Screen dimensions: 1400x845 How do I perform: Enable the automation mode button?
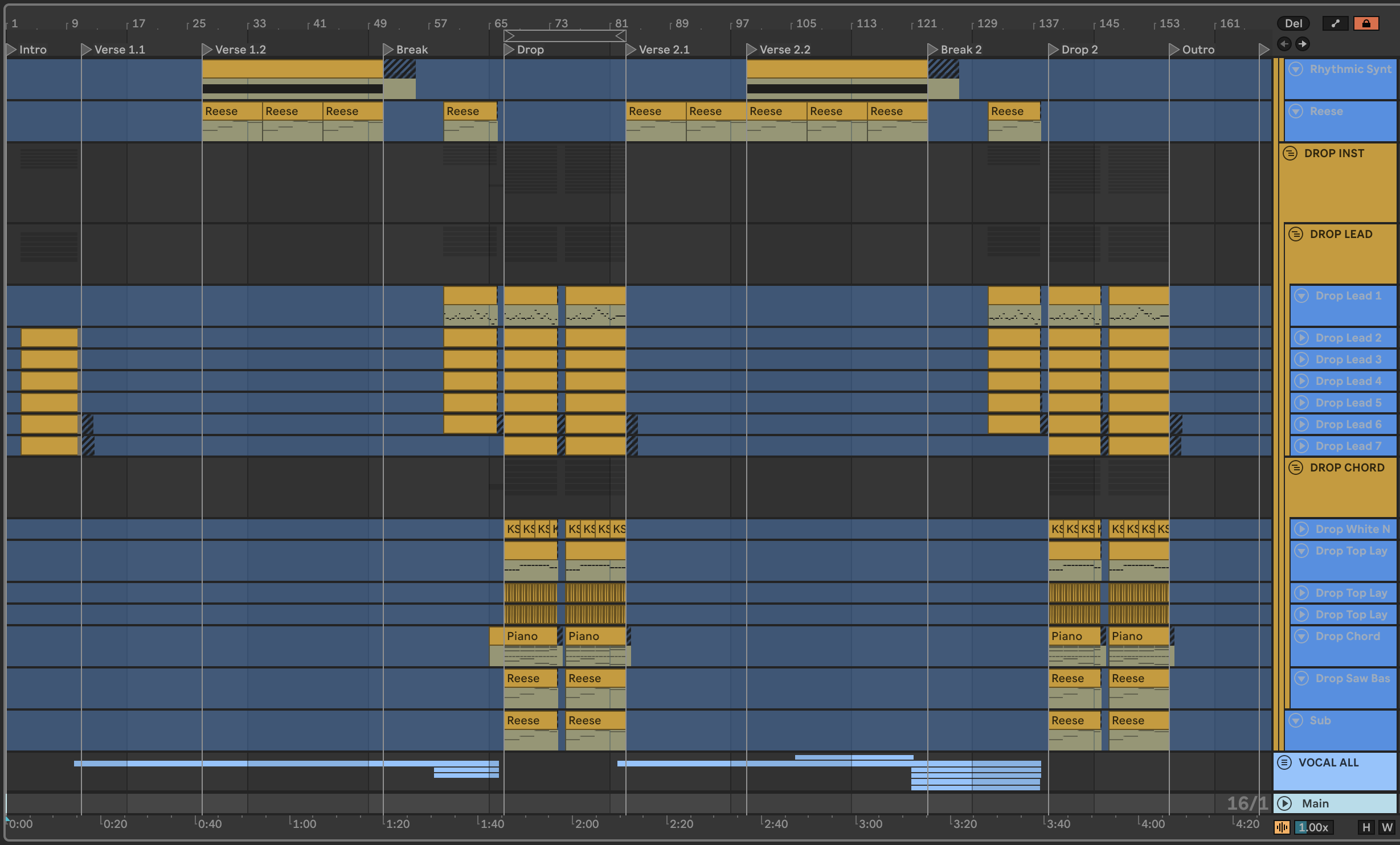pyautogui.click(x=1335, y=23)
